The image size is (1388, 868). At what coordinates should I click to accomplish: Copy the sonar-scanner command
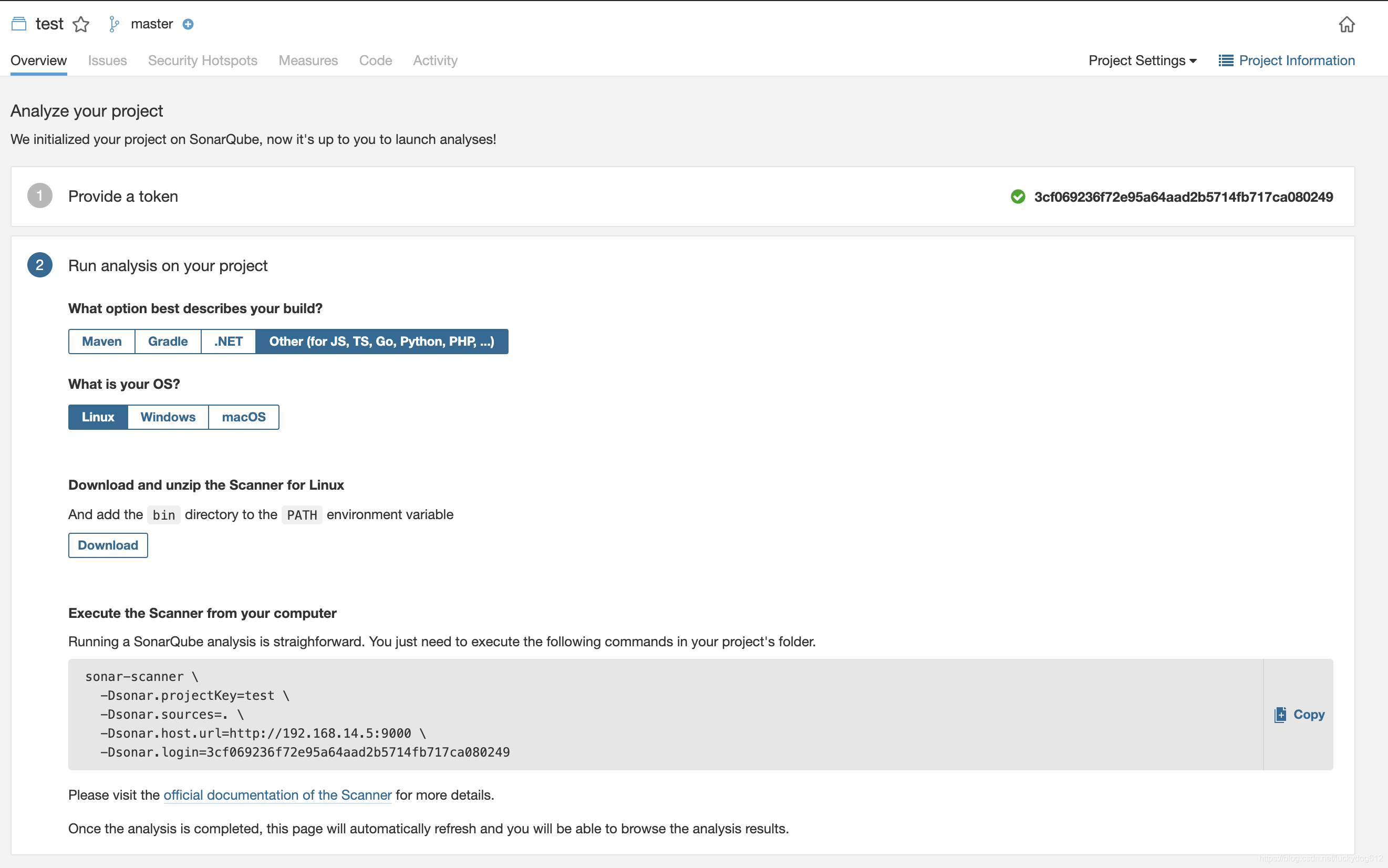click(1299, 714)
